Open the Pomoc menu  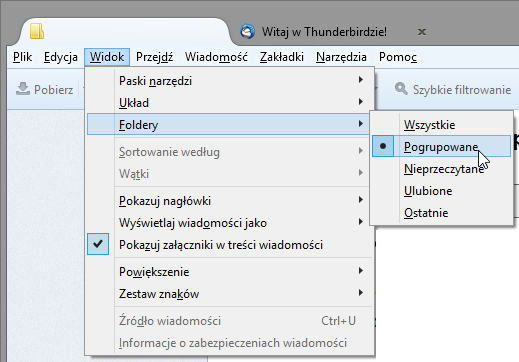tap(398, 57)
